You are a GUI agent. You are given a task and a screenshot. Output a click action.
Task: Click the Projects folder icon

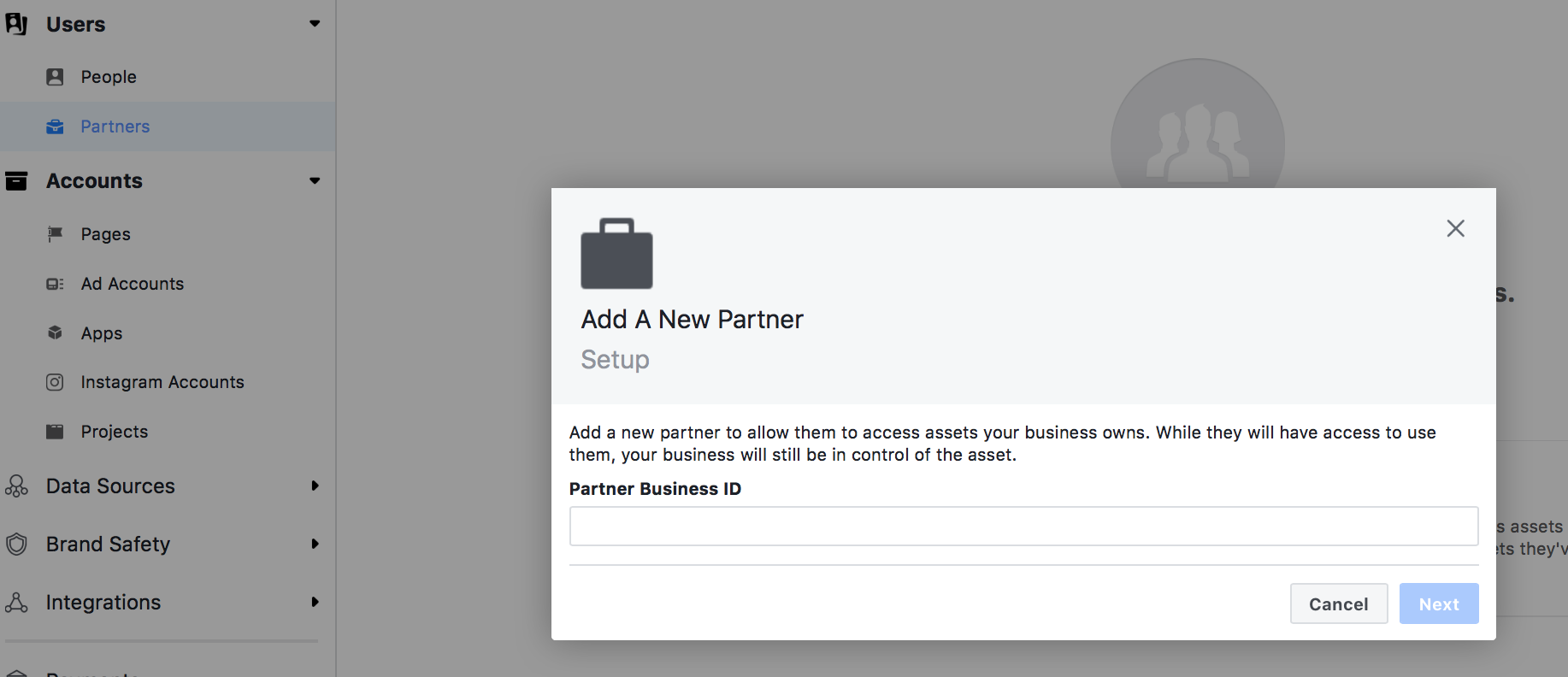(x=55, y=432)
